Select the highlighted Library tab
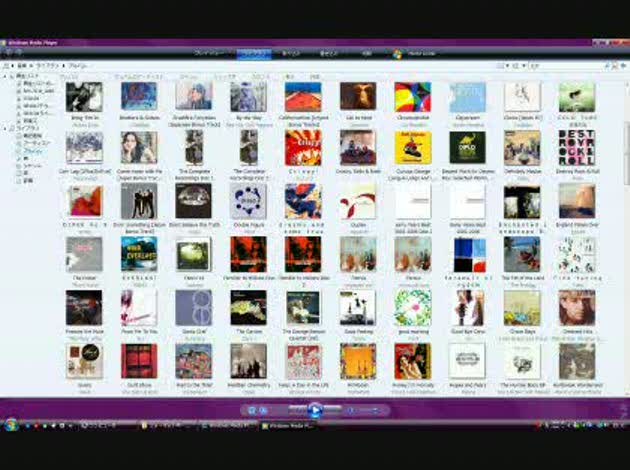Image resolution: width=630 pixels, height=470 pixels. (254, 53)
